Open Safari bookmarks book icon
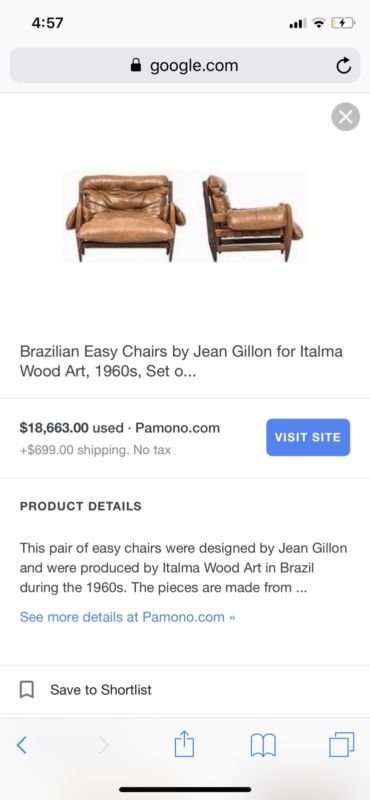The height and width of the screenshot is (800, 370). 263,745
